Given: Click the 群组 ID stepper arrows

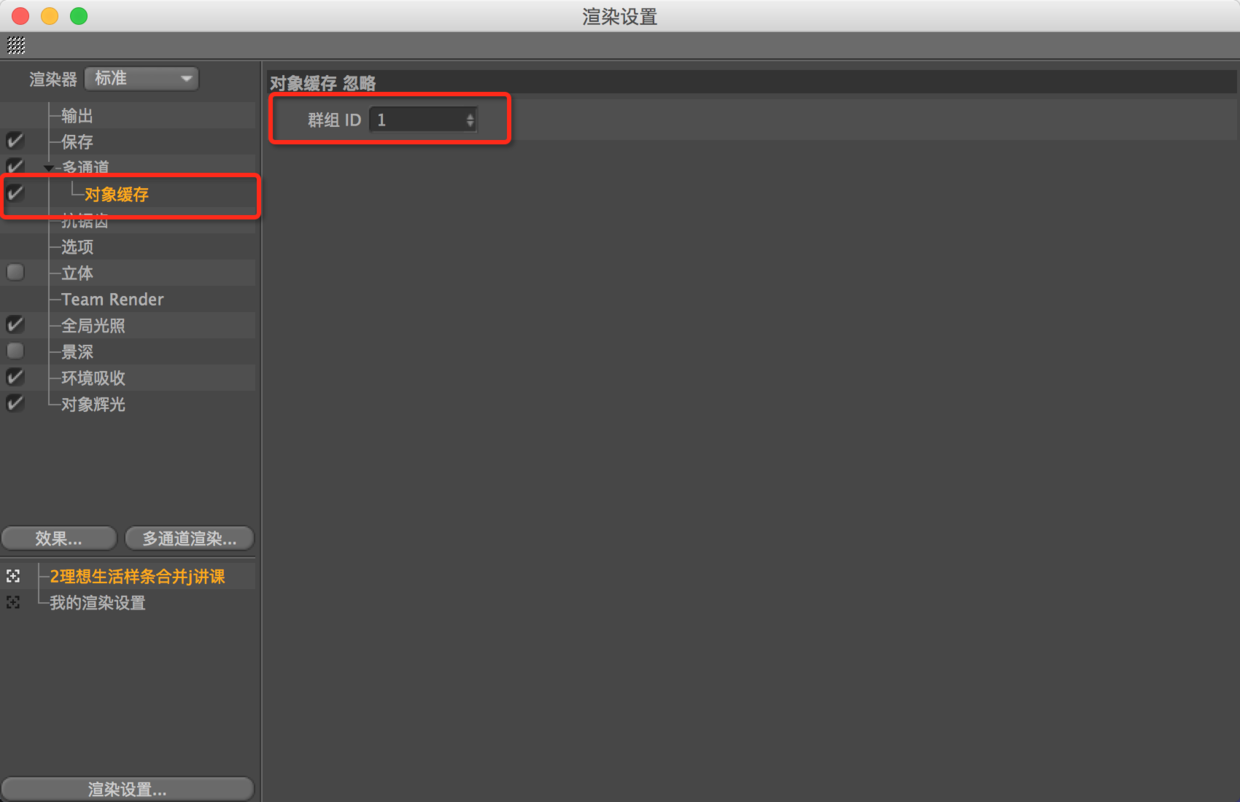Looking at the screenshot, I should coord(470,120).
